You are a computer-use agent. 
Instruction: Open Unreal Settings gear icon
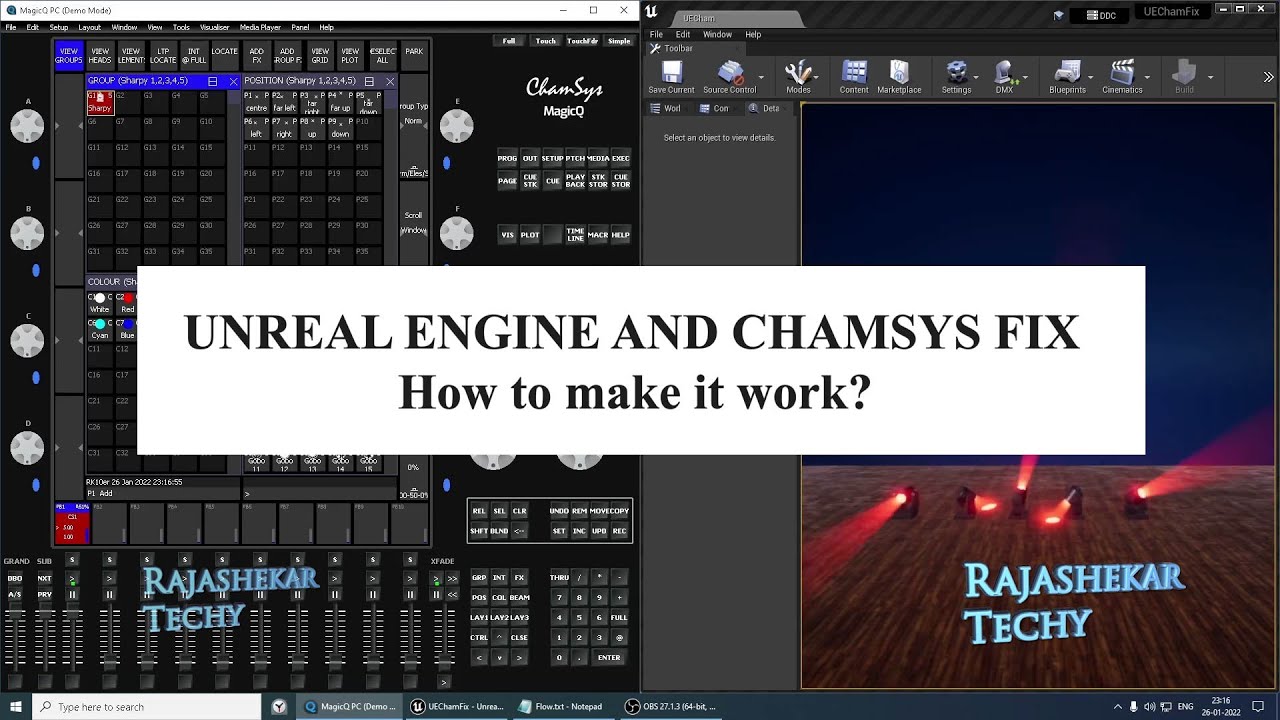coord(956,76)
